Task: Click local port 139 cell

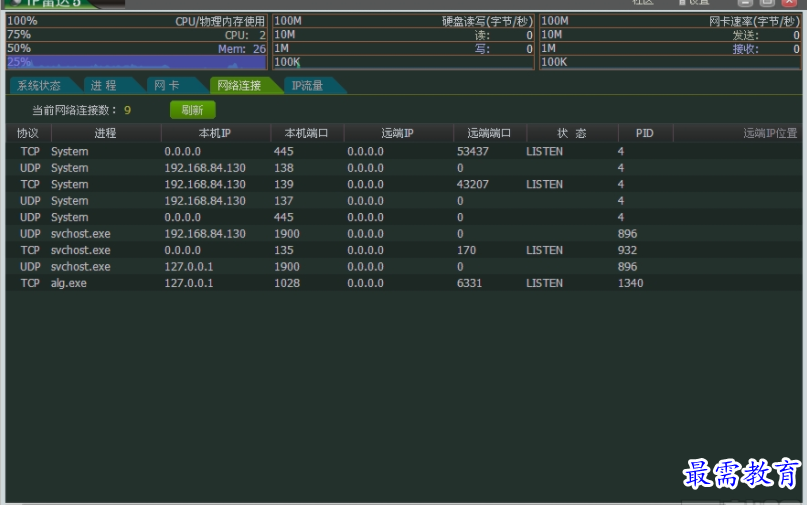Action: coord(284,184)
